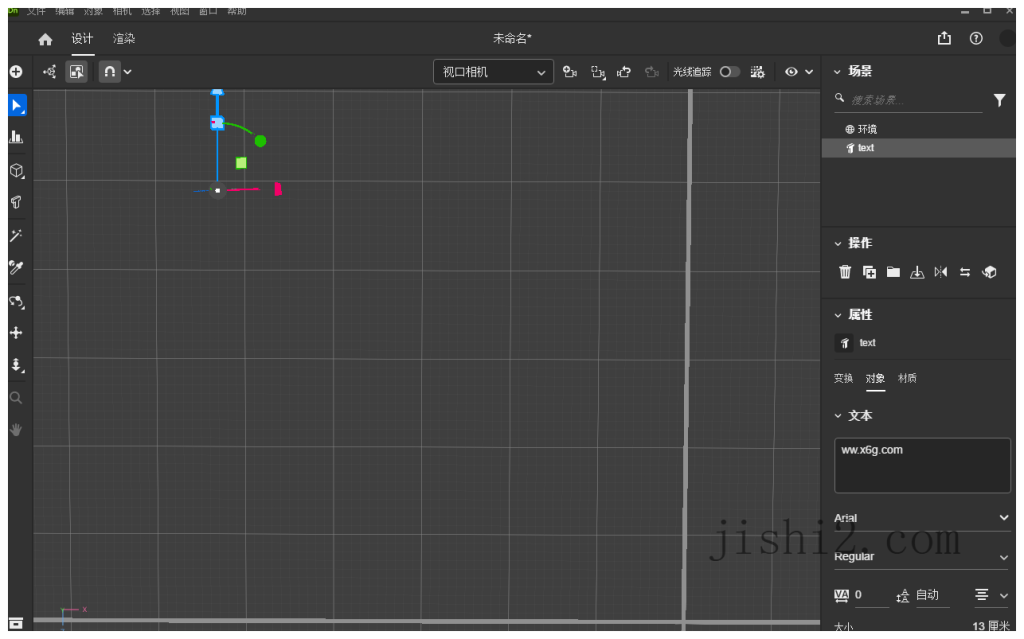Click the duplicate icon
Image resolution: width=1024 pixels, height=639 pixels.
(x=869, y=272)
